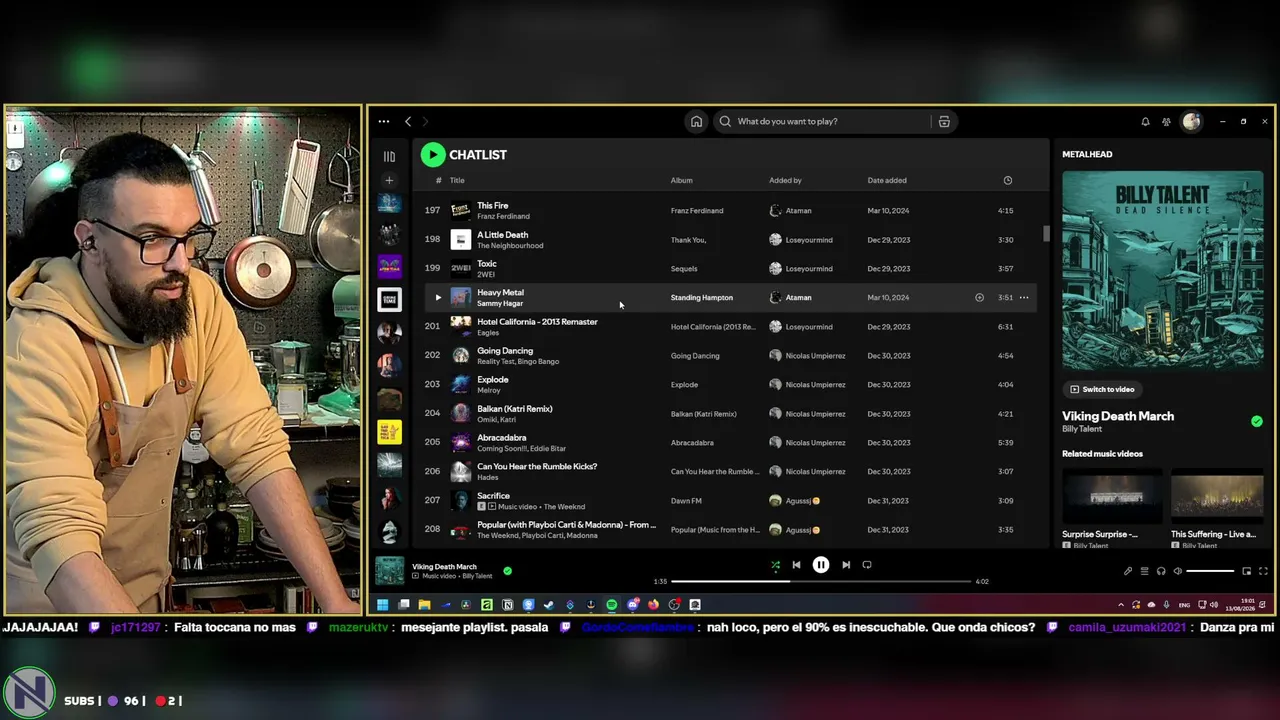This screenshot has height=720, width=1280.
Task: Open Sammy Hagar artist link
Action: [x=500, y=303]
